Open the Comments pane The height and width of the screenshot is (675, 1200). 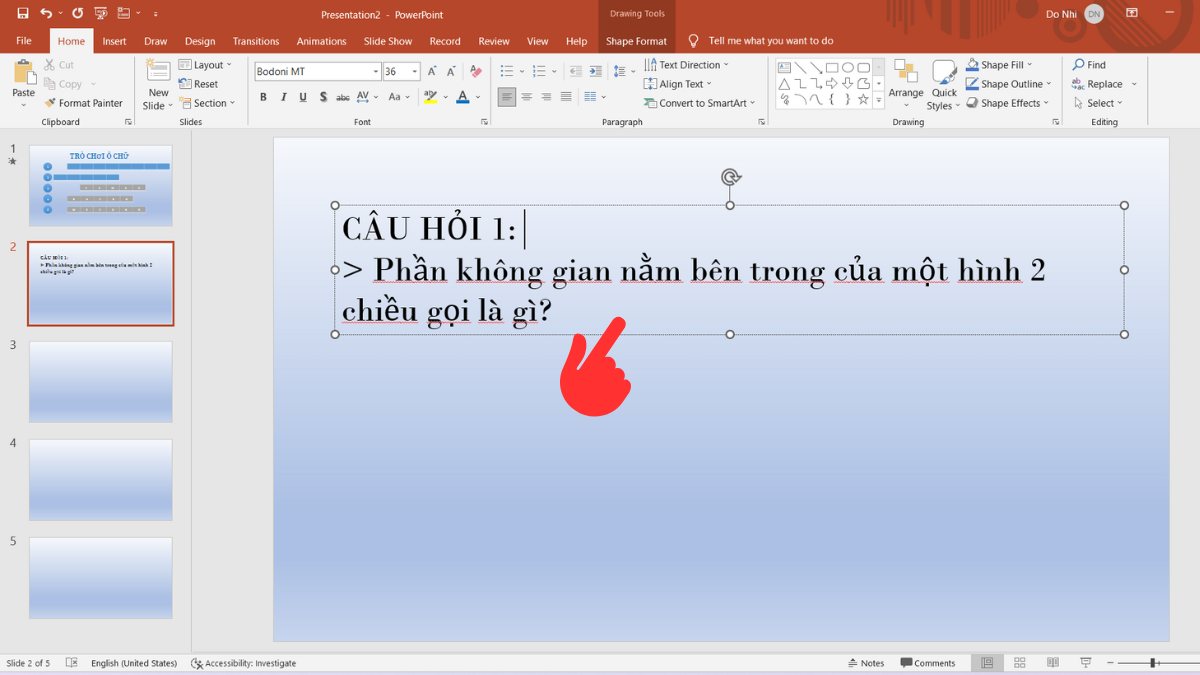coord(928,663)
